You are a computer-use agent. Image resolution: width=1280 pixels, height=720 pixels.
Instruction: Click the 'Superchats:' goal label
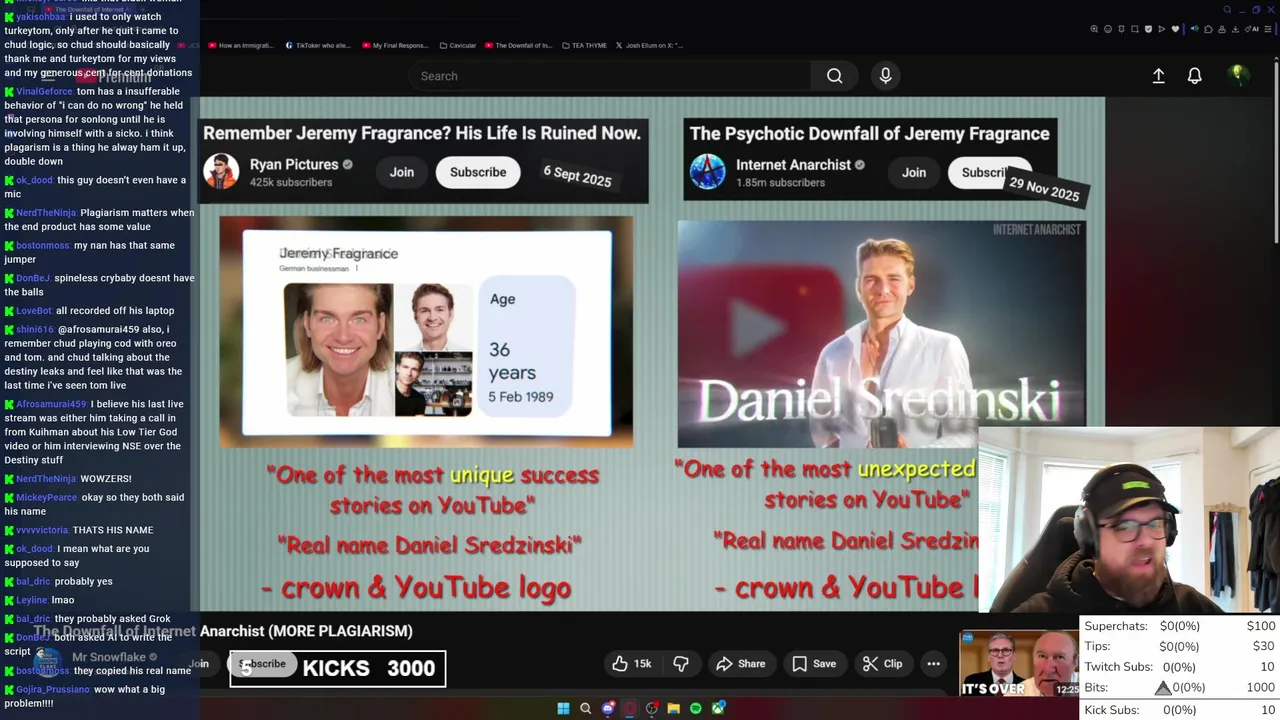1116,626
